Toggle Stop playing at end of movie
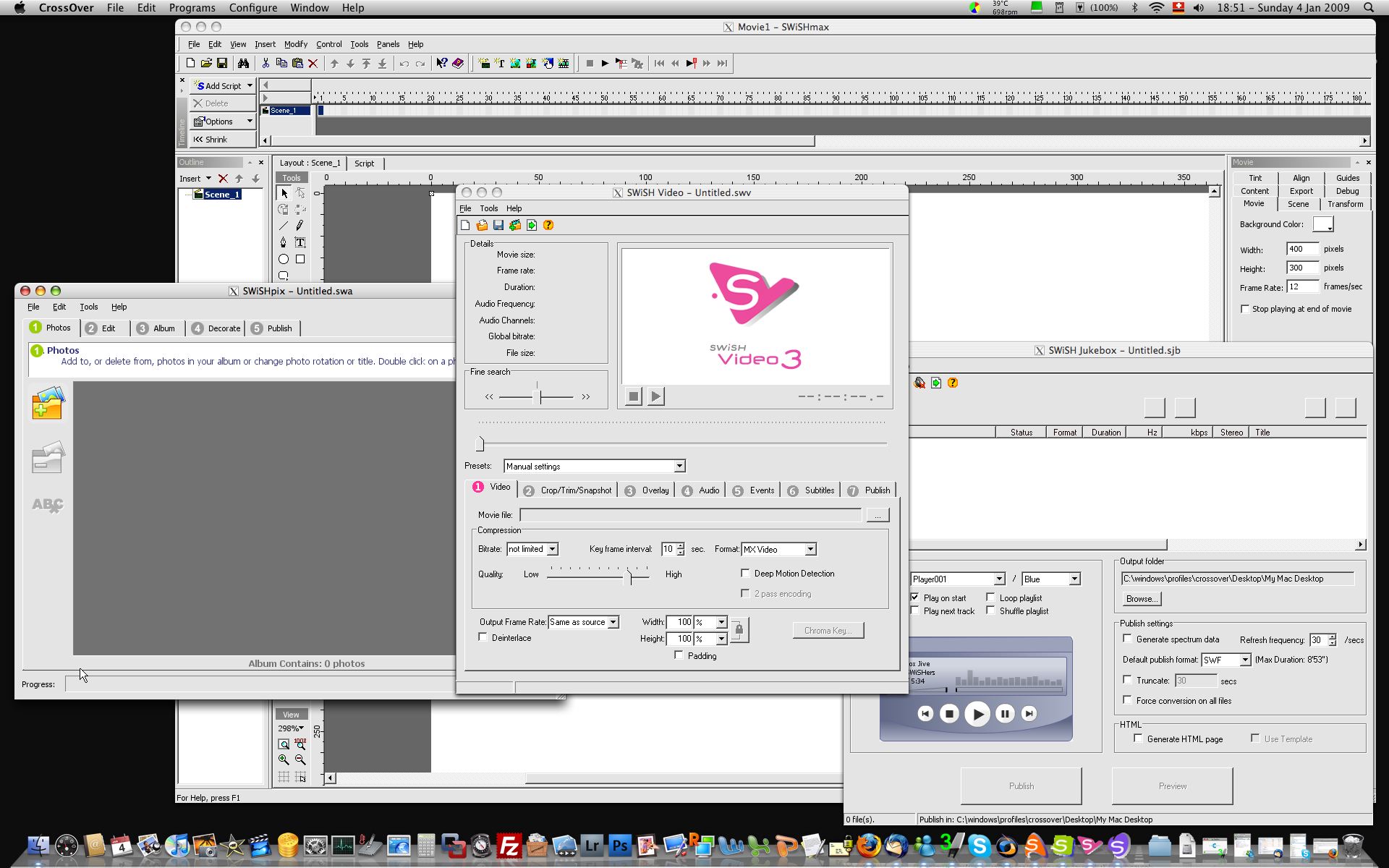This screenshot has width=1389, height=868. (1245, 309)
